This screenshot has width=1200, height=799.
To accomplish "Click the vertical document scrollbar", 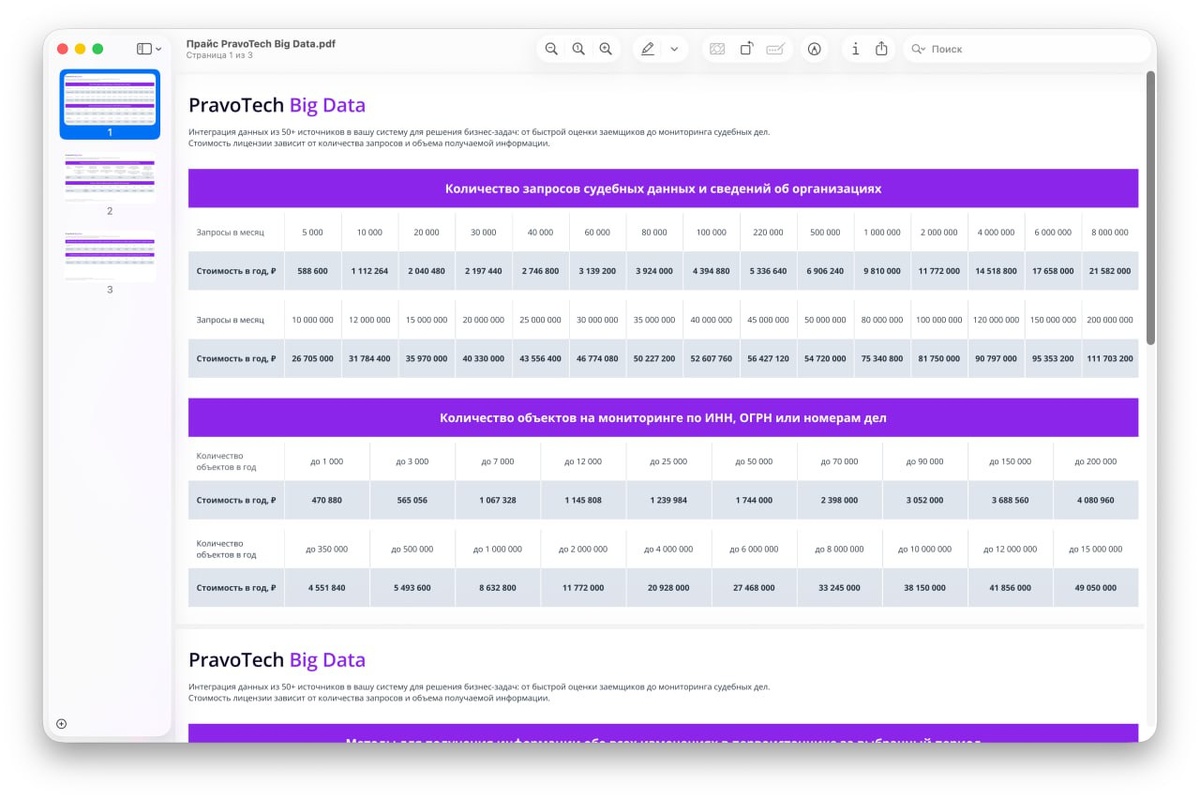I will tap(1151, 208).
